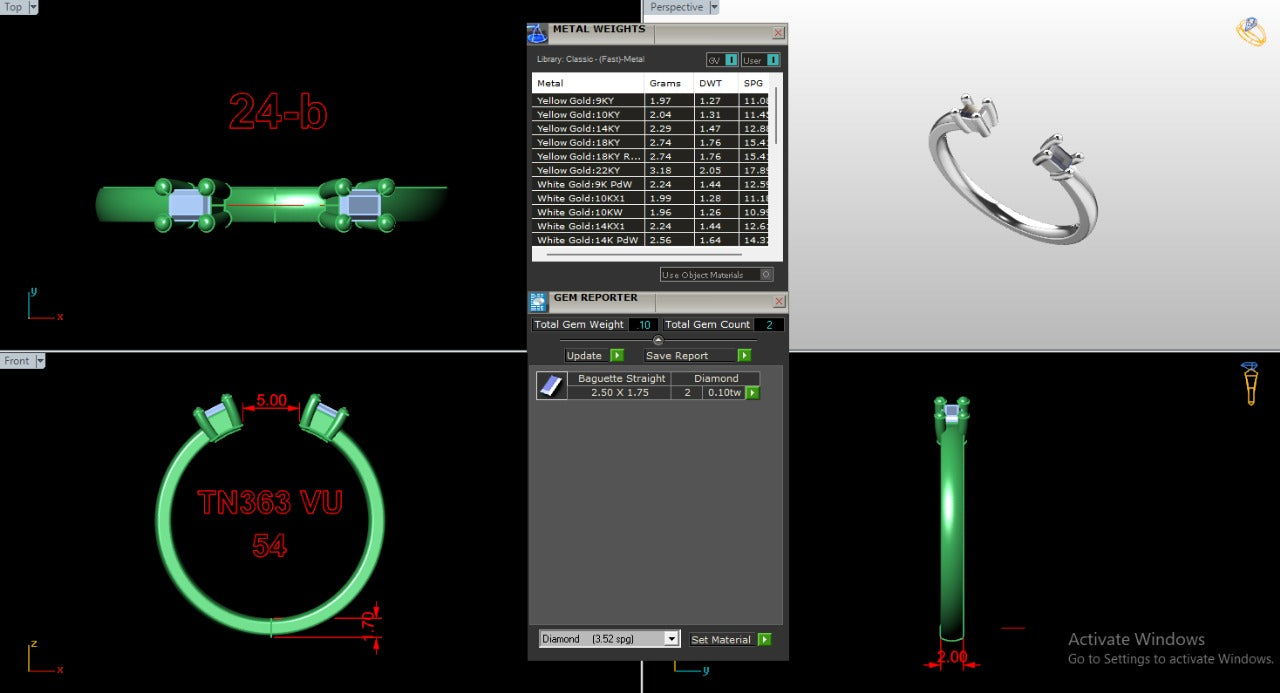Open the Top viewport dropdown arrow
Viewport: 1280px width, 693px height.
pyautogui.click(x=33, y=7)
